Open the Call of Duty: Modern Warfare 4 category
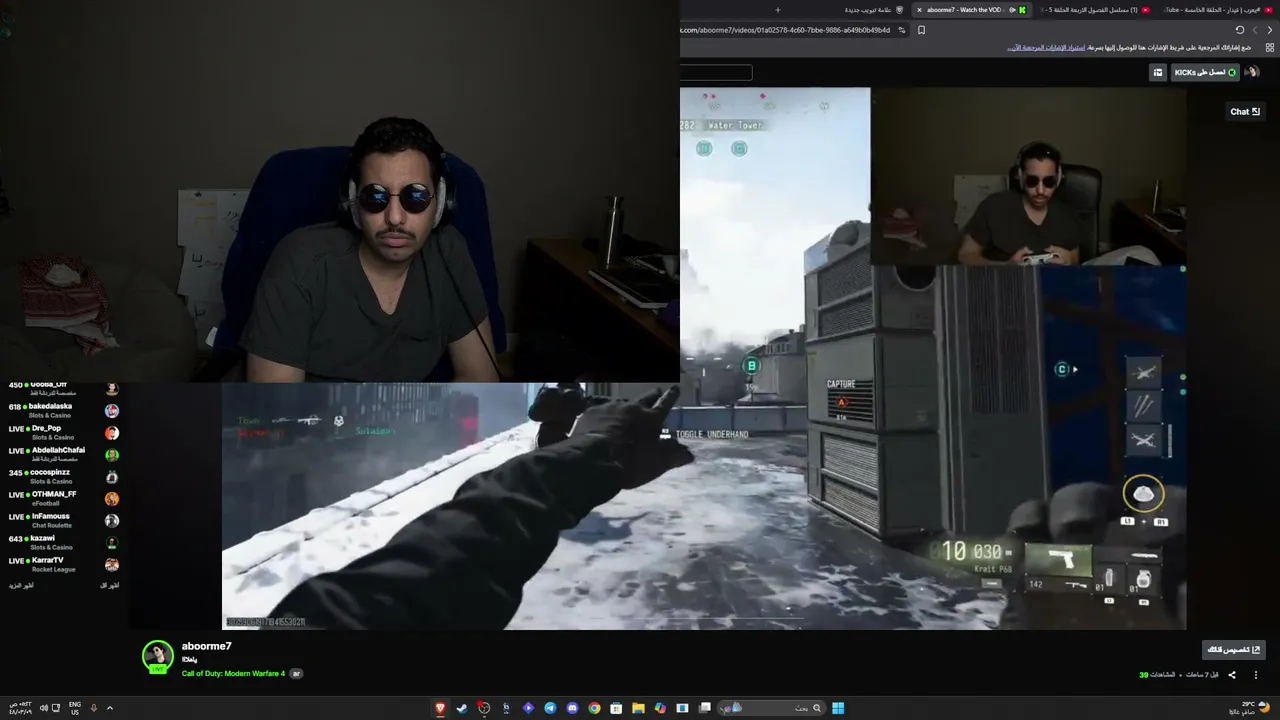 pyautogui.click(x=233, y=673)
